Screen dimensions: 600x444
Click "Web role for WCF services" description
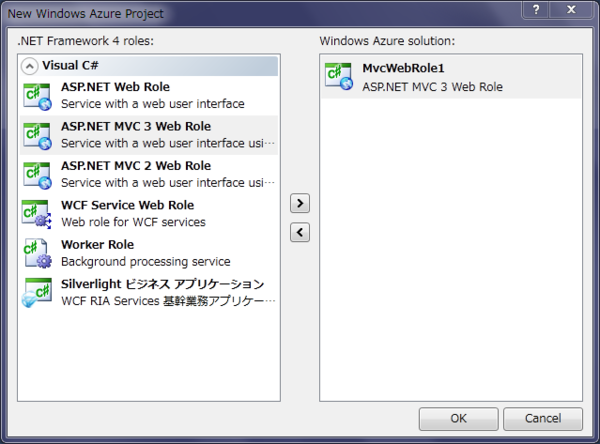[x=133, y=222]
